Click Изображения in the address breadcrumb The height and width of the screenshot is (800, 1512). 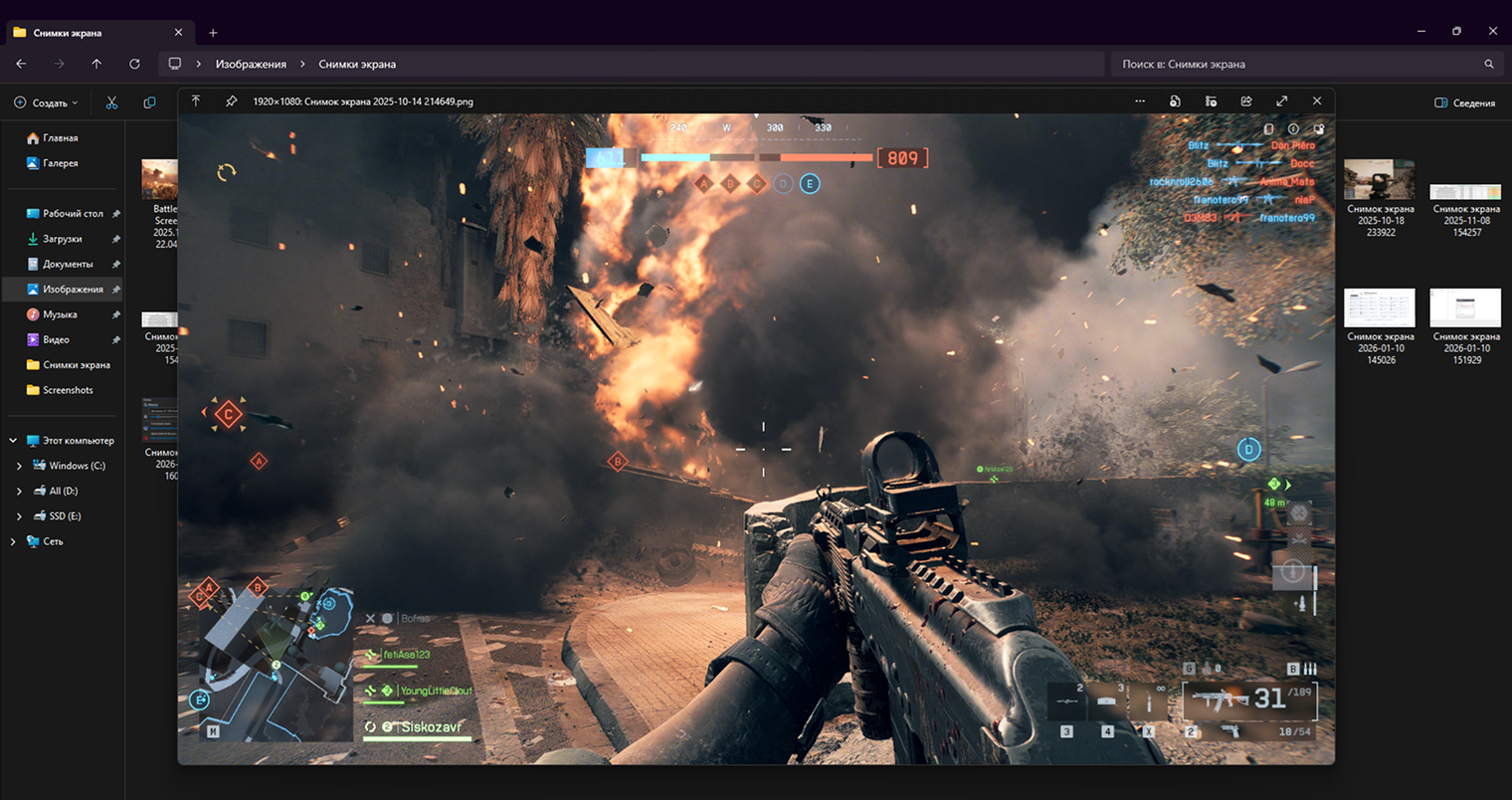[x=251, y=64]
